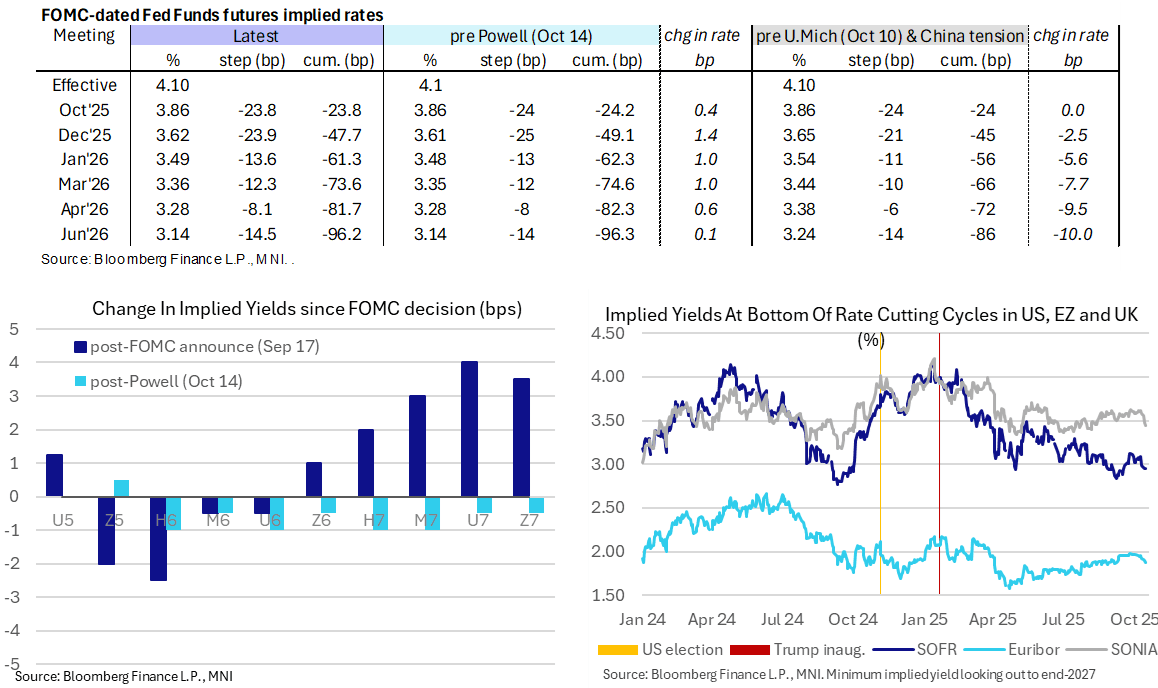This screenshot has width=1158, height=688.
Task: Click the -10.0 chg in rate cell
Action: point(1073,235)
